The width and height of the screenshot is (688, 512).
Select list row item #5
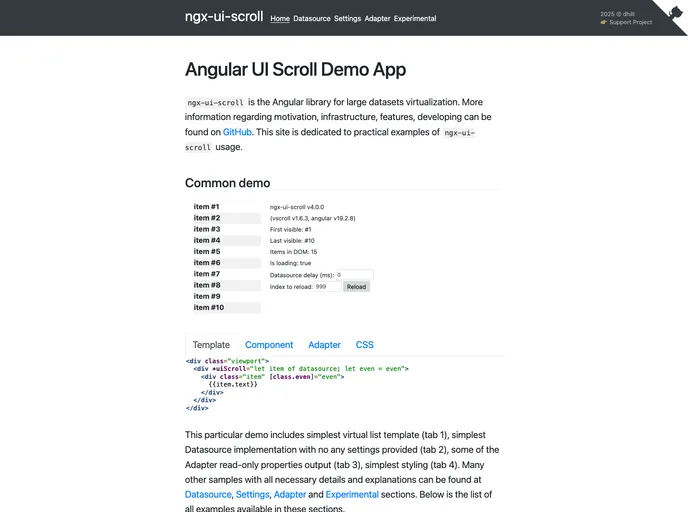tap(227, 251)
